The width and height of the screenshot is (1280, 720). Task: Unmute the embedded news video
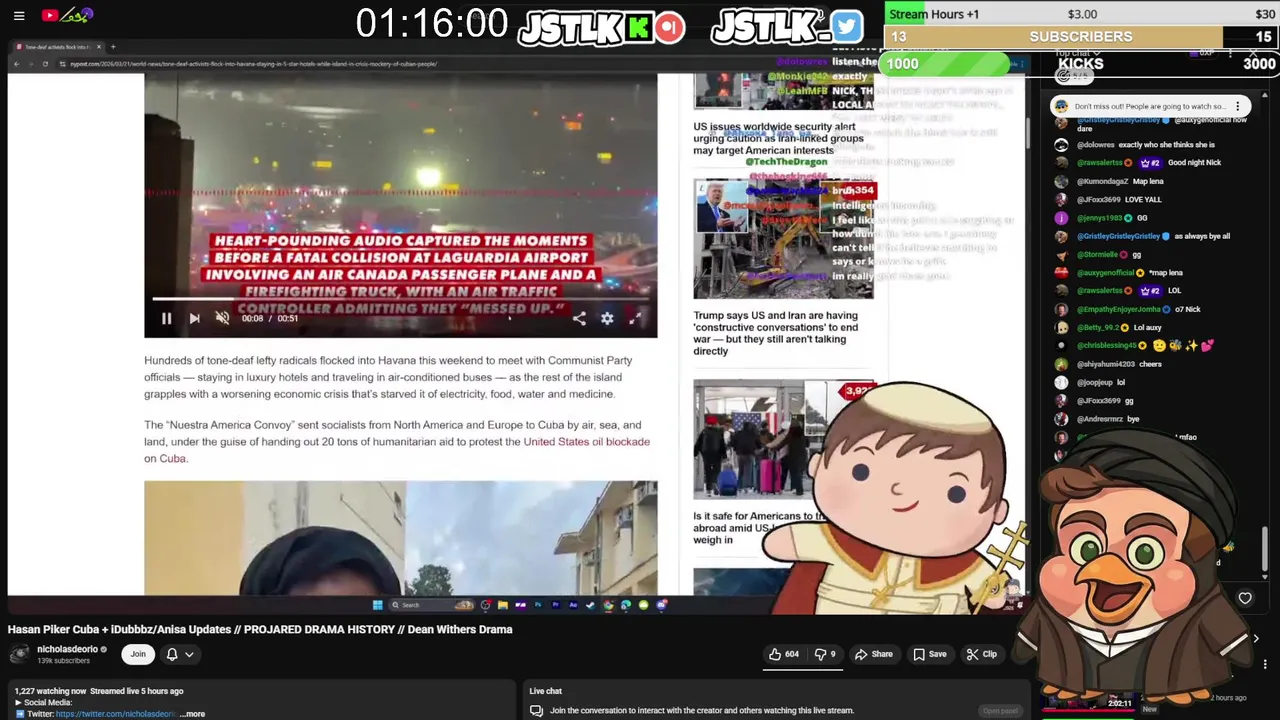point(222,318)
